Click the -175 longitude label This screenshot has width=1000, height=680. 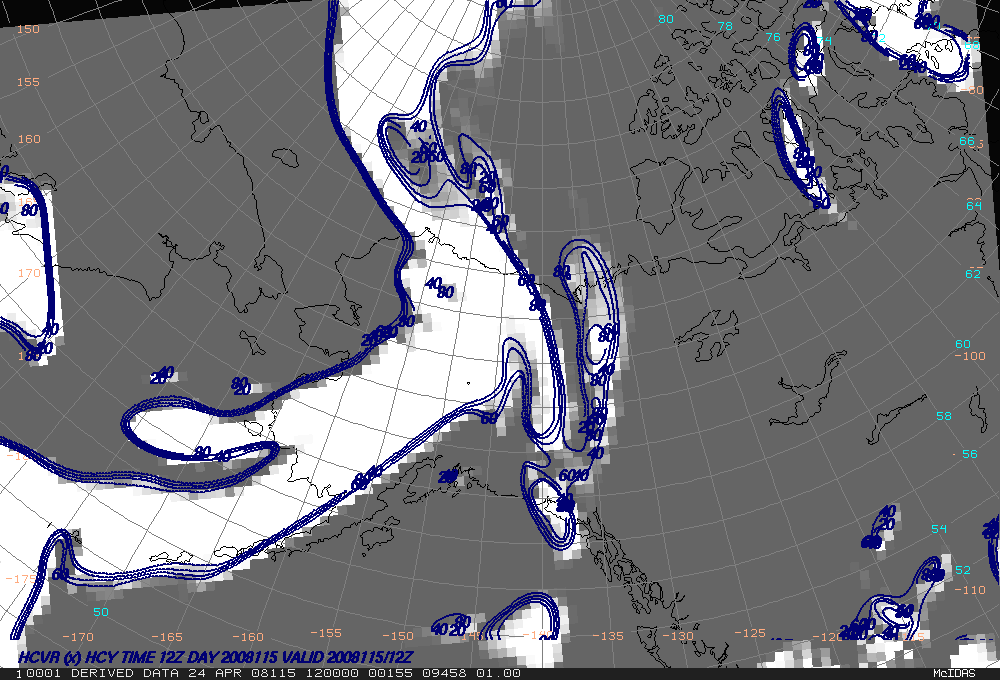pyautogui.click(x=21, y=579)
